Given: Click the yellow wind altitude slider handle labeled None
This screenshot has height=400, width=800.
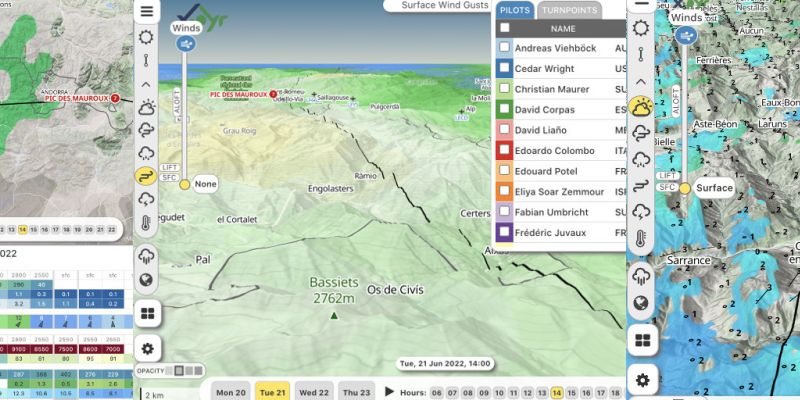Looking at the screenshot, I should (184, 184).
